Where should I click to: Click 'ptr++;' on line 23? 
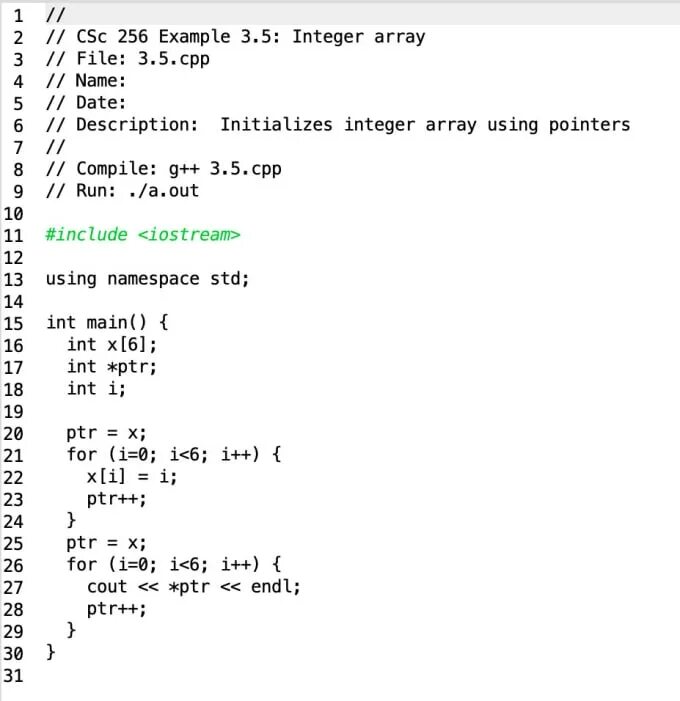(x=117, y=499)
